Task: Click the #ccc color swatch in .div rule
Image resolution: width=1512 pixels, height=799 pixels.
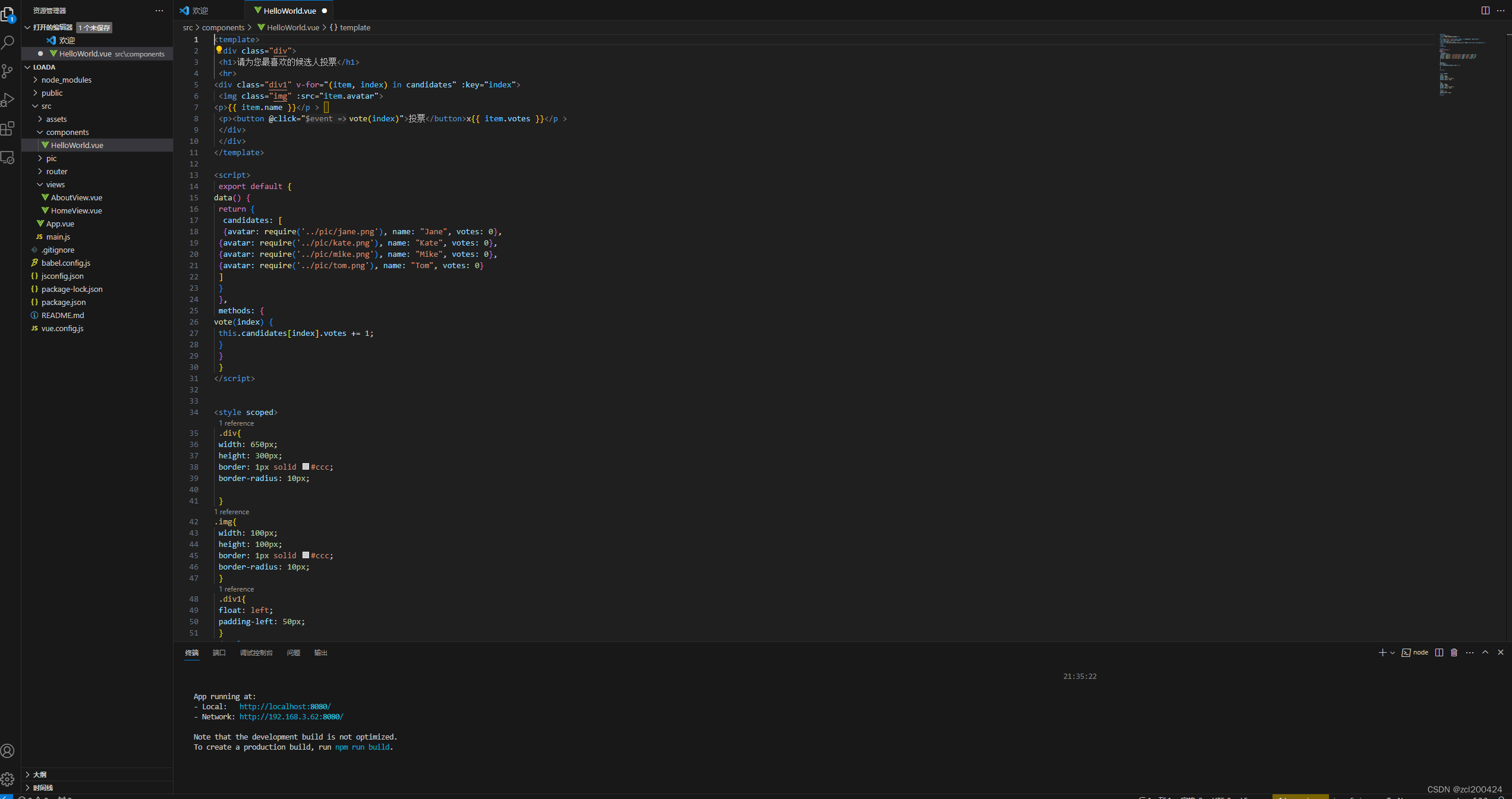Action: coord(305,467)
